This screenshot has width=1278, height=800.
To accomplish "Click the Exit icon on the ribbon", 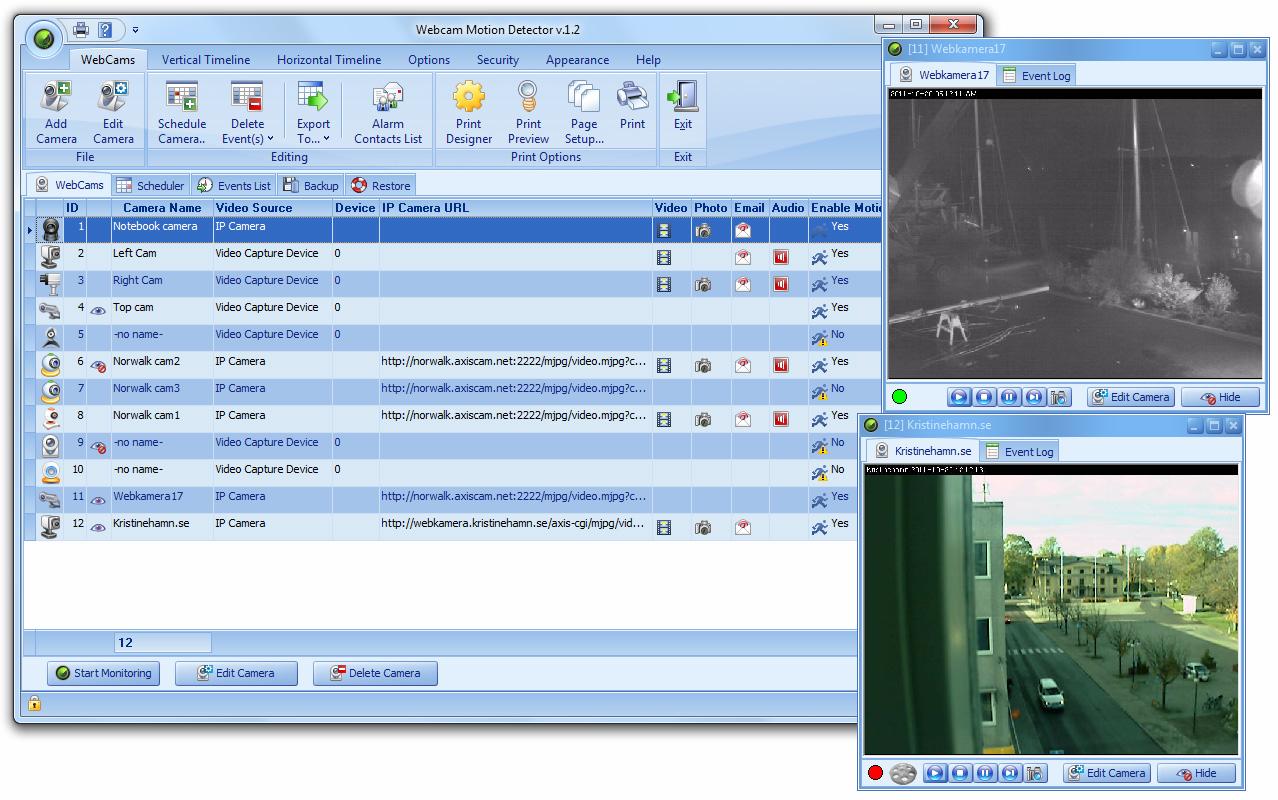I will click(682, 110).
